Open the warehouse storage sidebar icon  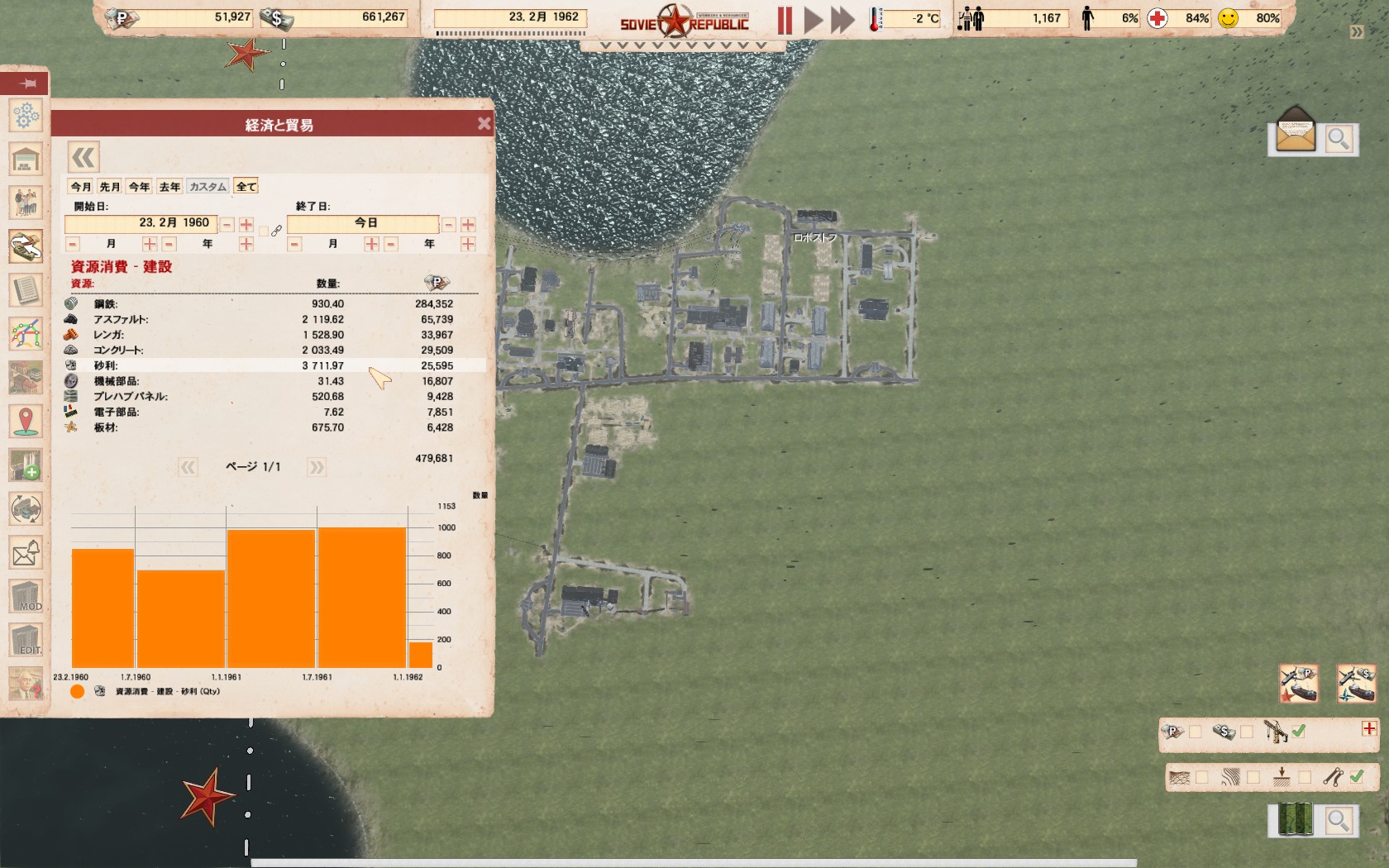(x=26, y=160)
